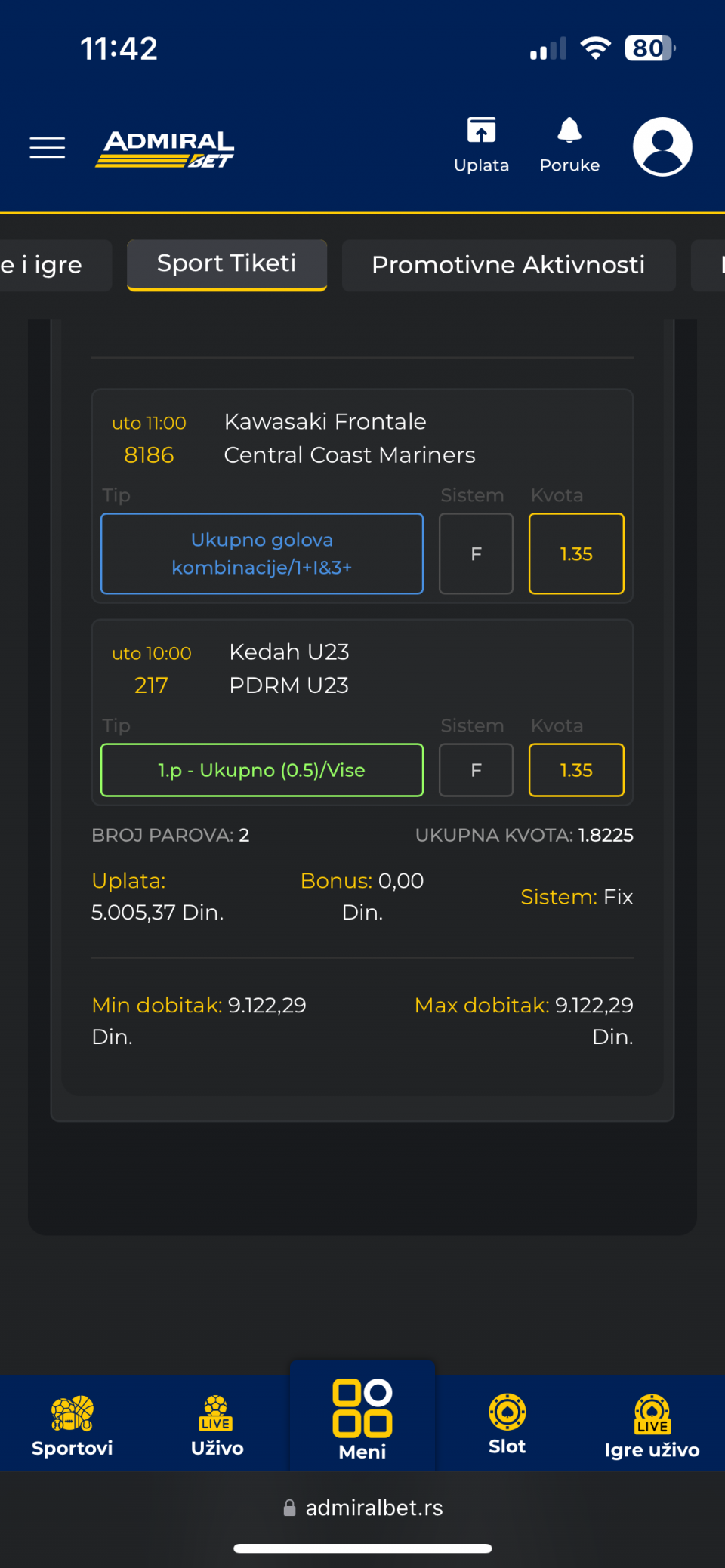The height and width of the screenshot is (1568, 725).
Task: Open Uživo live betting
Action: (217, 1425)
